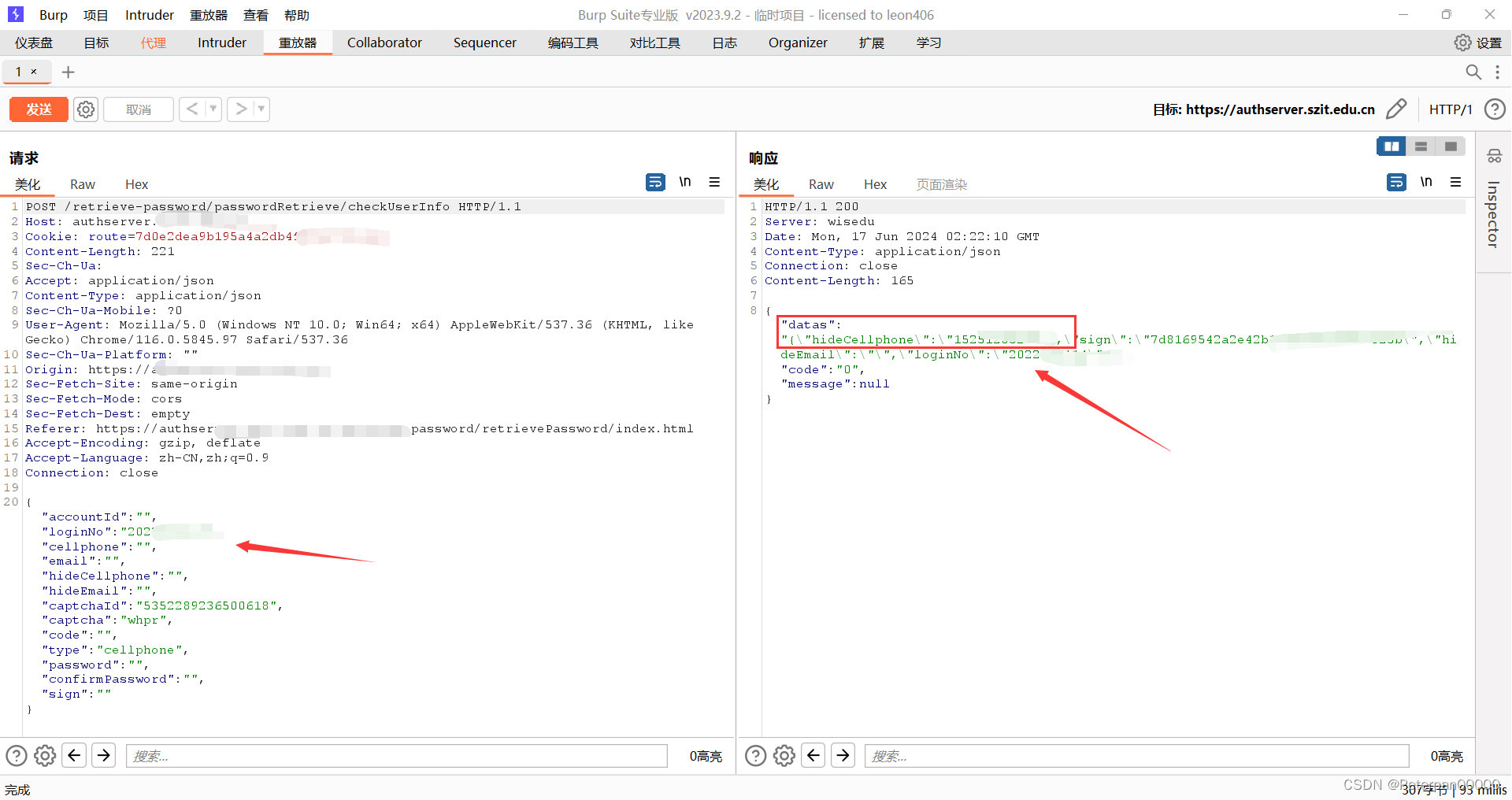The height and width of the screenshot is (800, 1512).
Task: Open the Intruder menu in the menu bar
Action: (x=150, y=15)
